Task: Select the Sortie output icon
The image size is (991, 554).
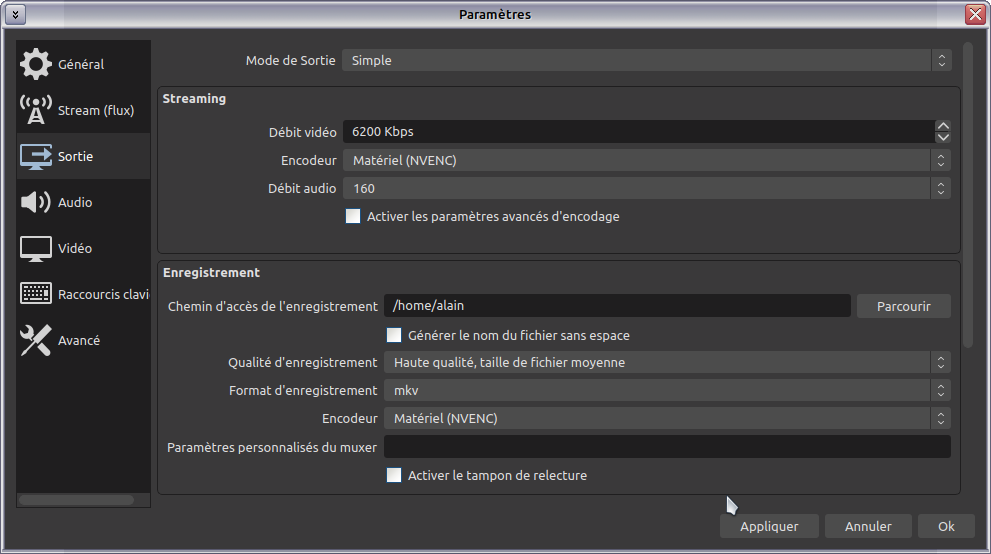Action: pos(36,156)
